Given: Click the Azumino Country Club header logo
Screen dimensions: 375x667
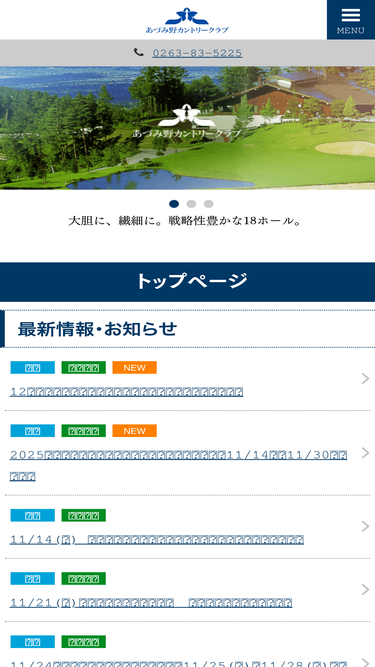Looking at the screenshot, I should coord(187,20).
